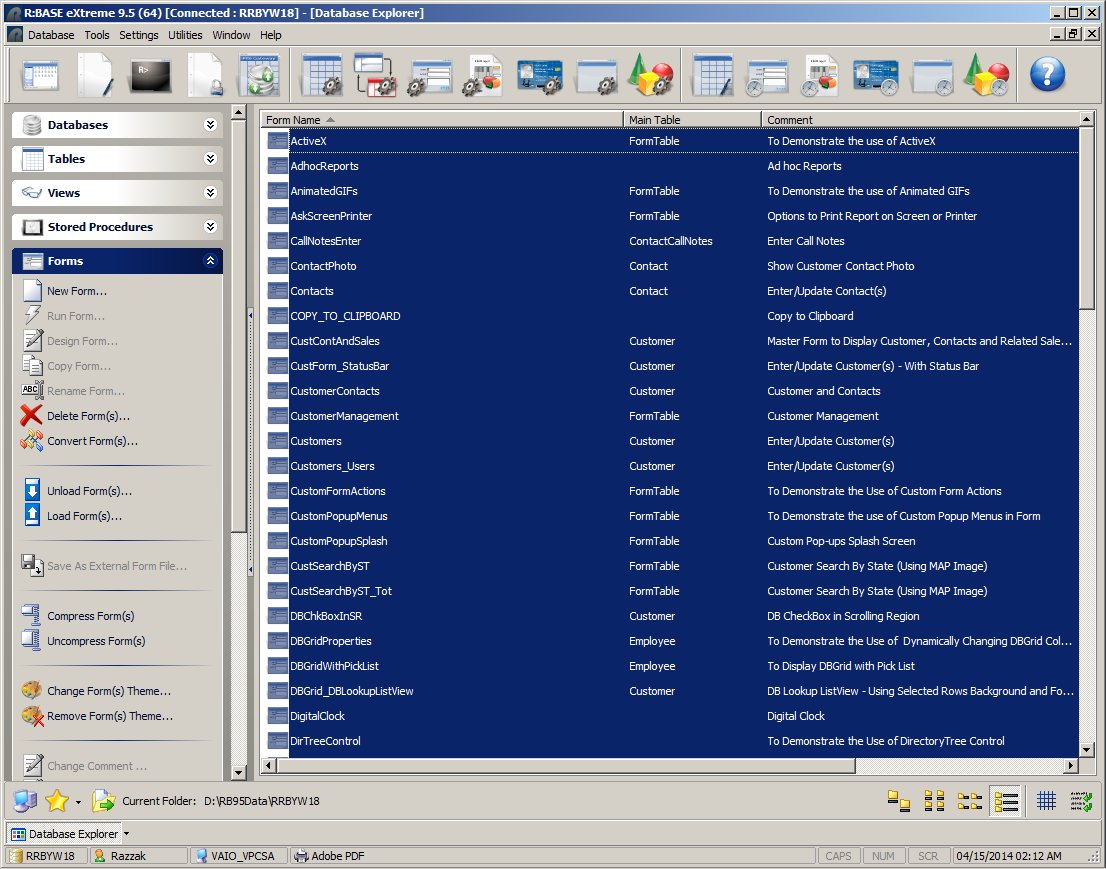This screenshot has width=1106, height=869.
Task: Open the Utilities menu
Action: [x=185, y=35]
